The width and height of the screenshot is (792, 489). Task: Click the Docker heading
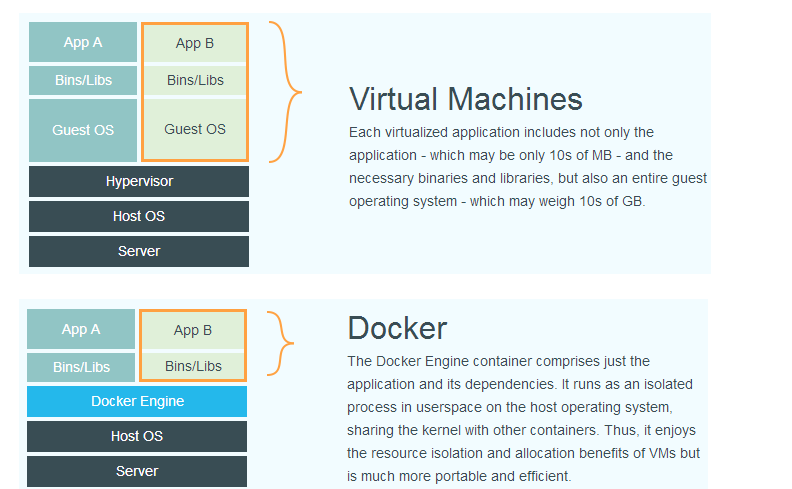coord(398,328)
